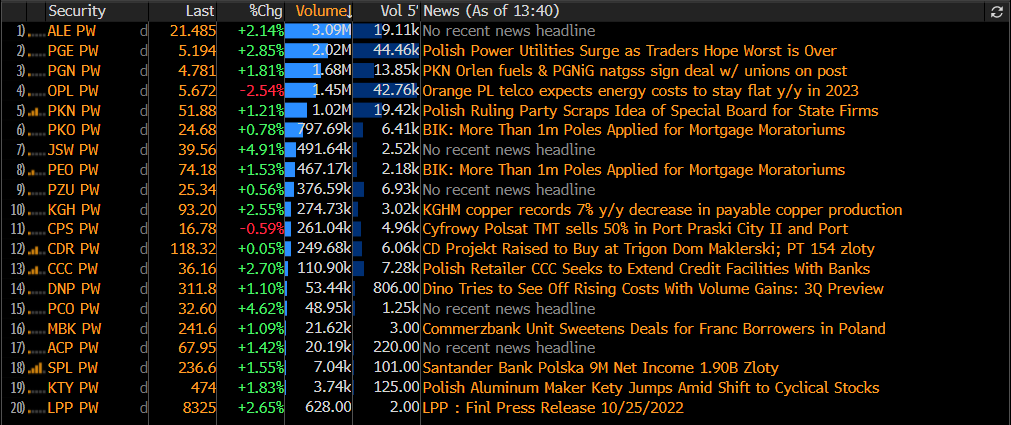Viewport: 1011px width, 425px height.
Task: Click the small bar chart icon beside CDR PW
Action: click(37, 250)
